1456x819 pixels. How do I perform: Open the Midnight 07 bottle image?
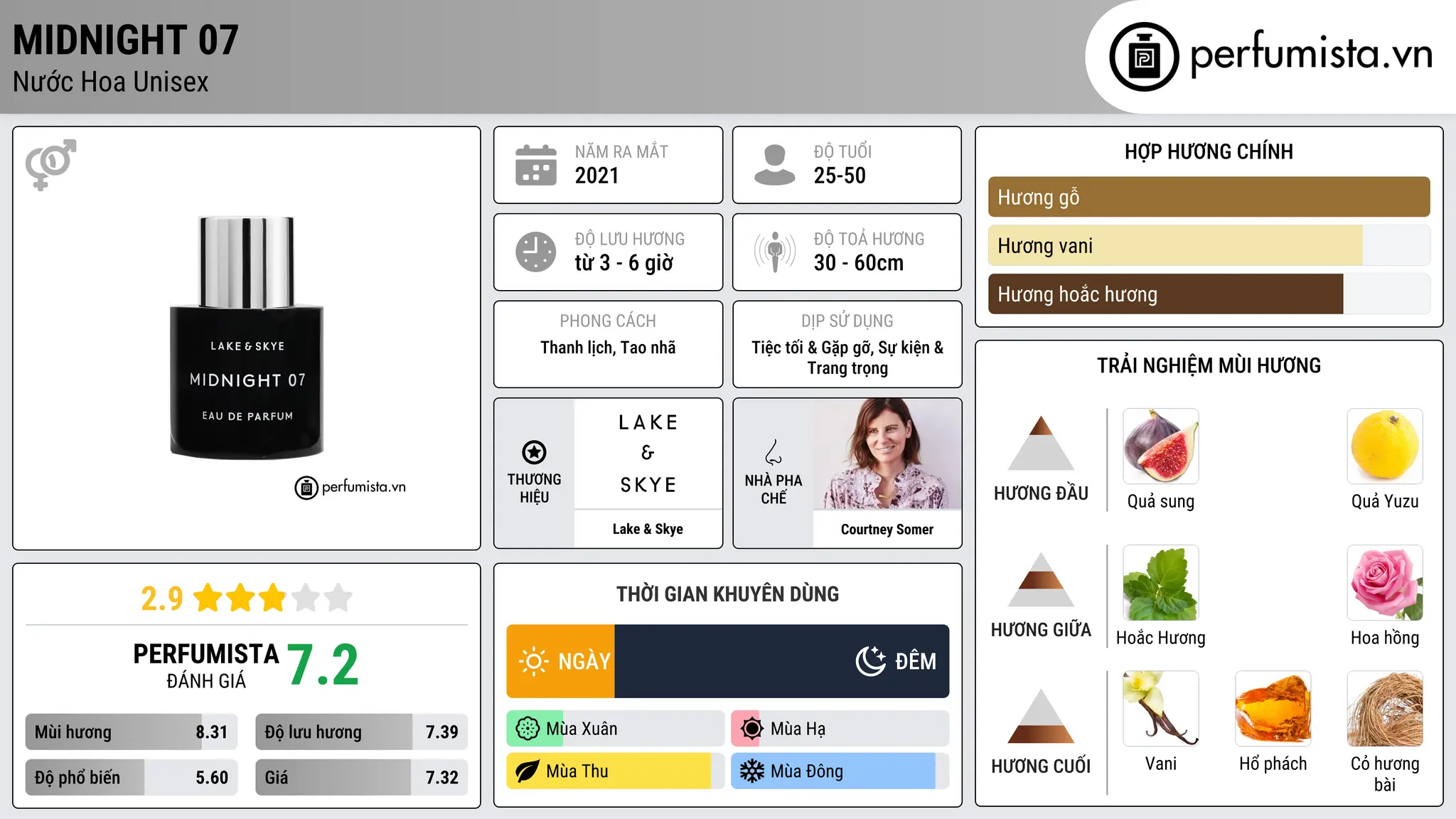click(247, 338)
